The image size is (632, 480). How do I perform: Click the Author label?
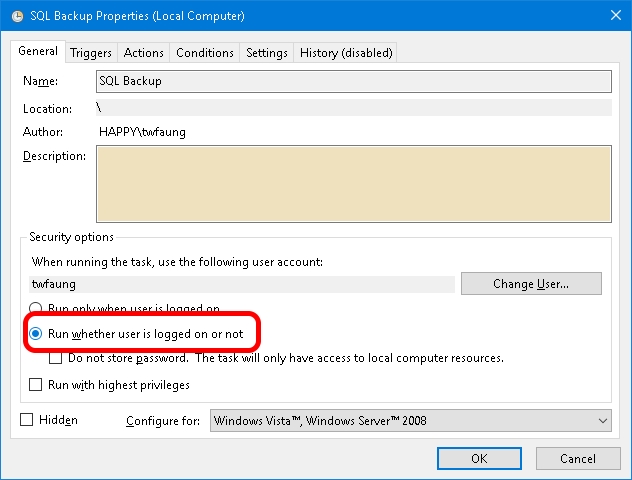point(43,132)
